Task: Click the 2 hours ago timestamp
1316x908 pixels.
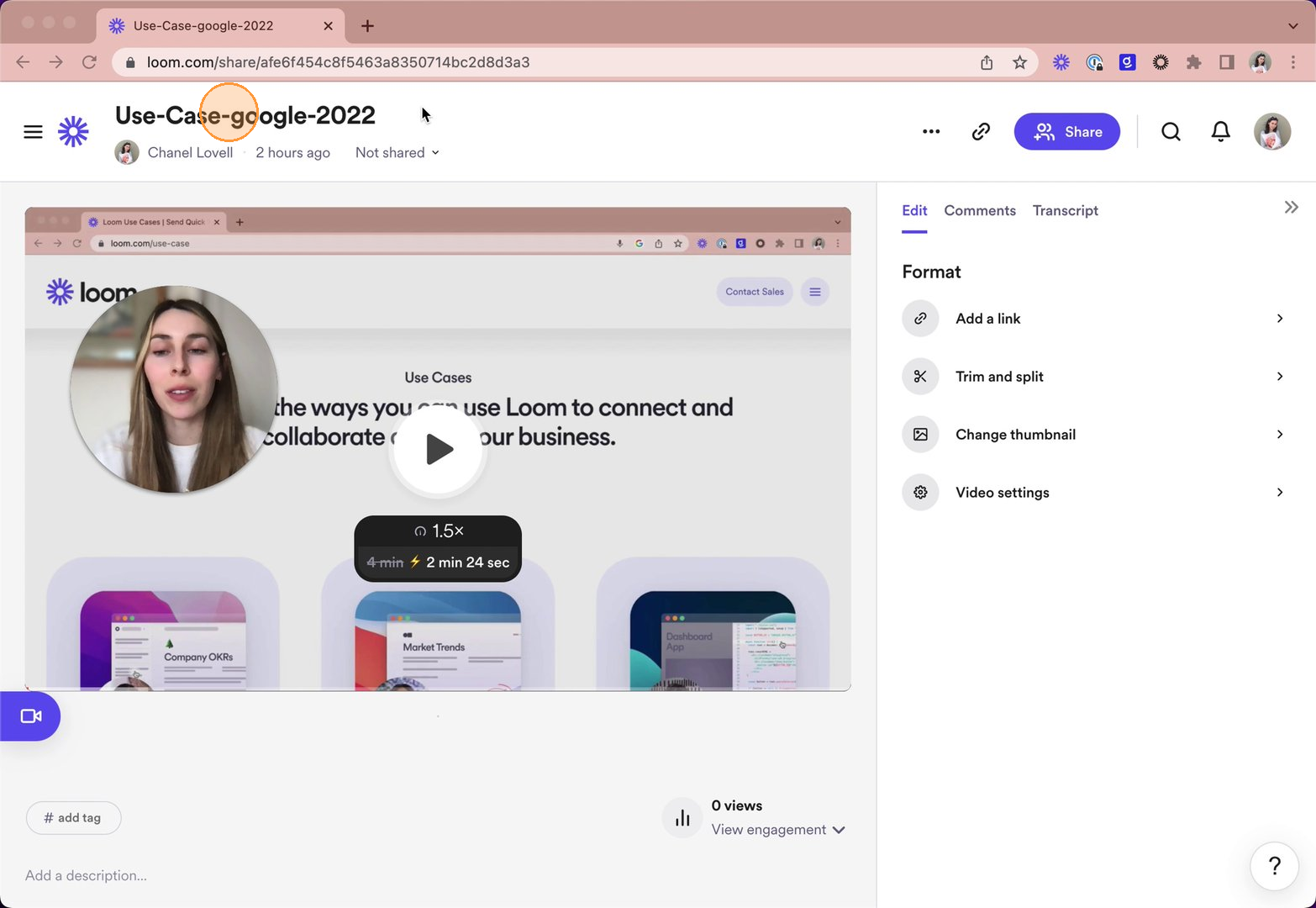Action: (292, 153)
